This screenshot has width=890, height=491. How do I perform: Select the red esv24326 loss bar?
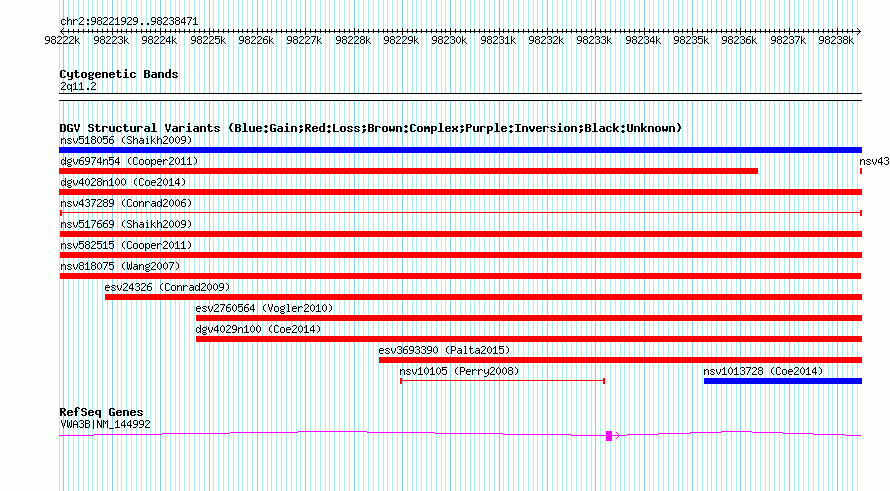[484, 297]
